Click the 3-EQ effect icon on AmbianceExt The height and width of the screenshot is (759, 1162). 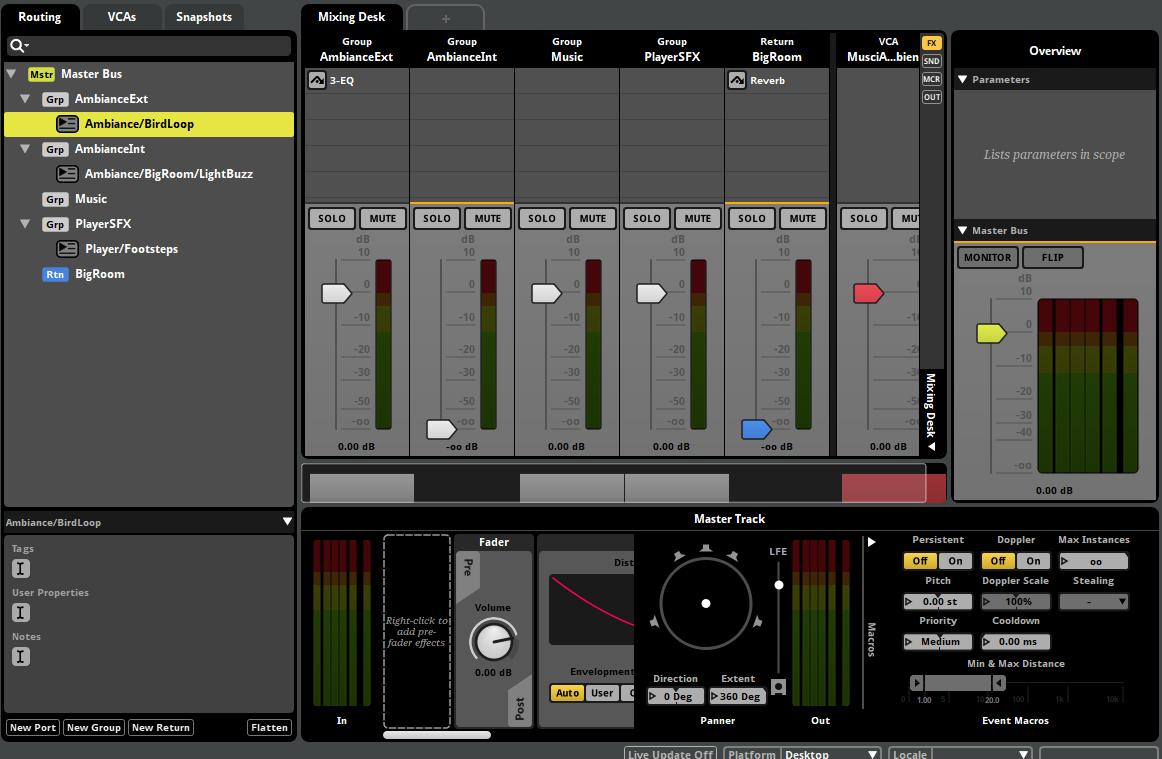(317, 81)
